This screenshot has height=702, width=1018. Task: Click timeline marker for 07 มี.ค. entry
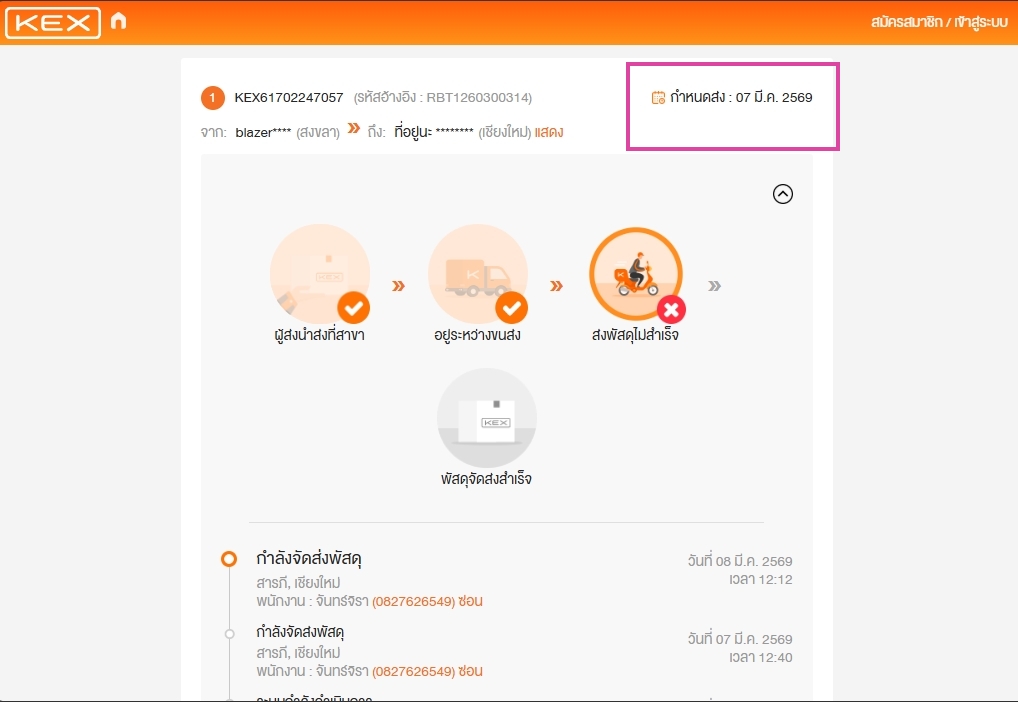pyautogui.click(x=229, y=634)
